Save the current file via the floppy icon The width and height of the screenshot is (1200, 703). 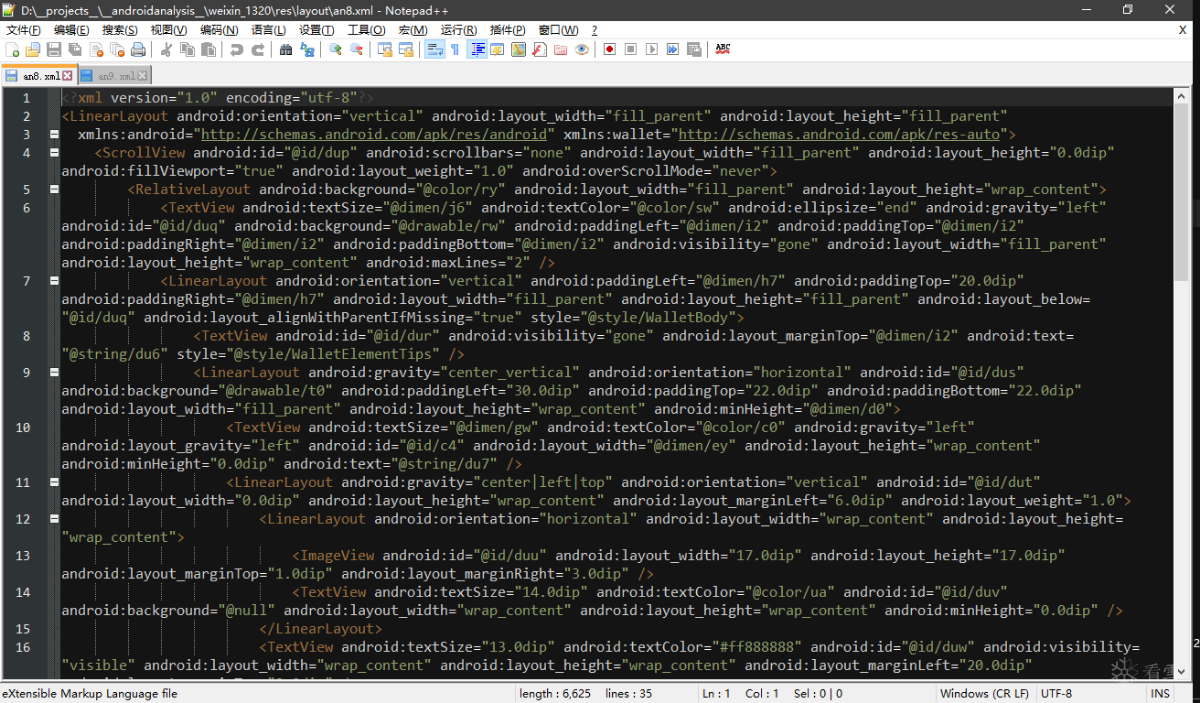(x=54, y=49)
